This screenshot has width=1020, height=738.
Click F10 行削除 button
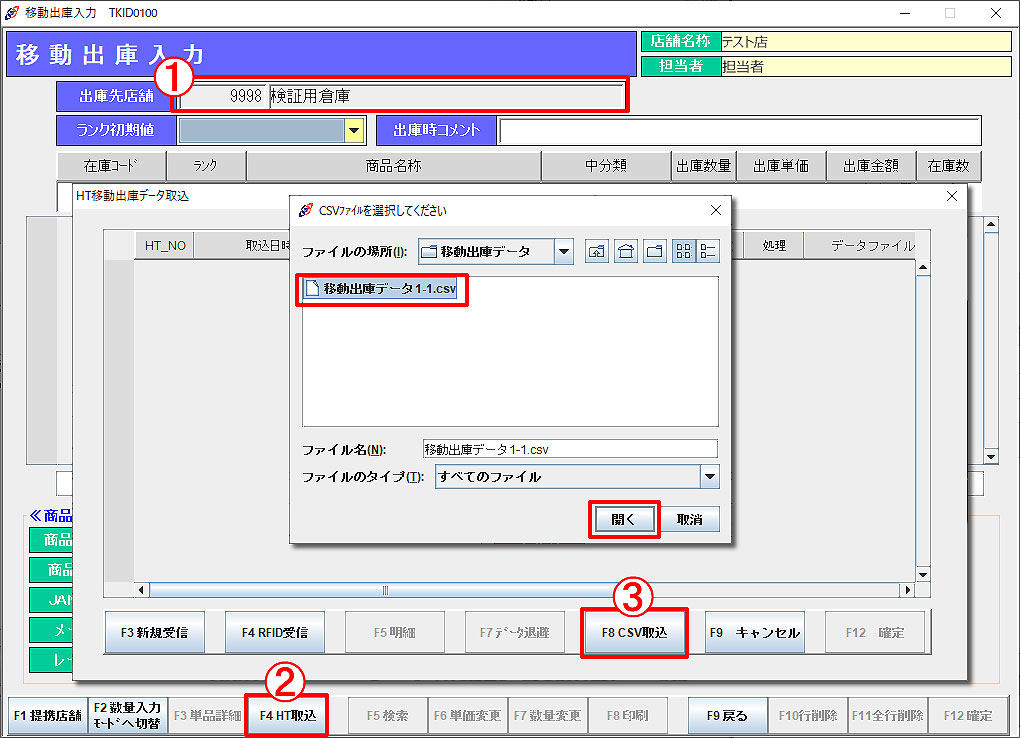tap(808, 715)
